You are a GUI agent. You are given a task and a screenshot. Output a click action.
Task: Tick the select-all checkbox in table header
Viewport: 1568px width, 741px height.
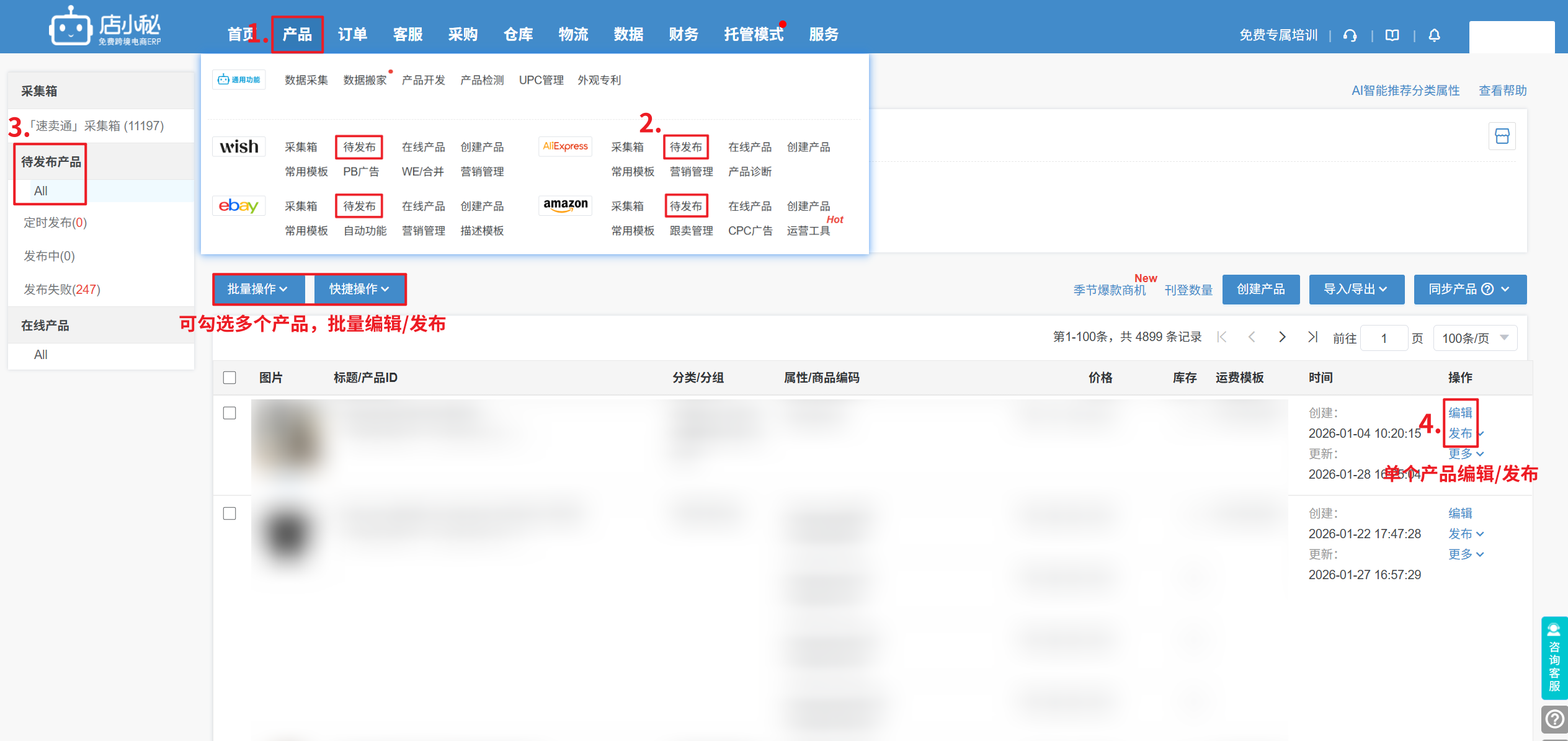(229, 378)
